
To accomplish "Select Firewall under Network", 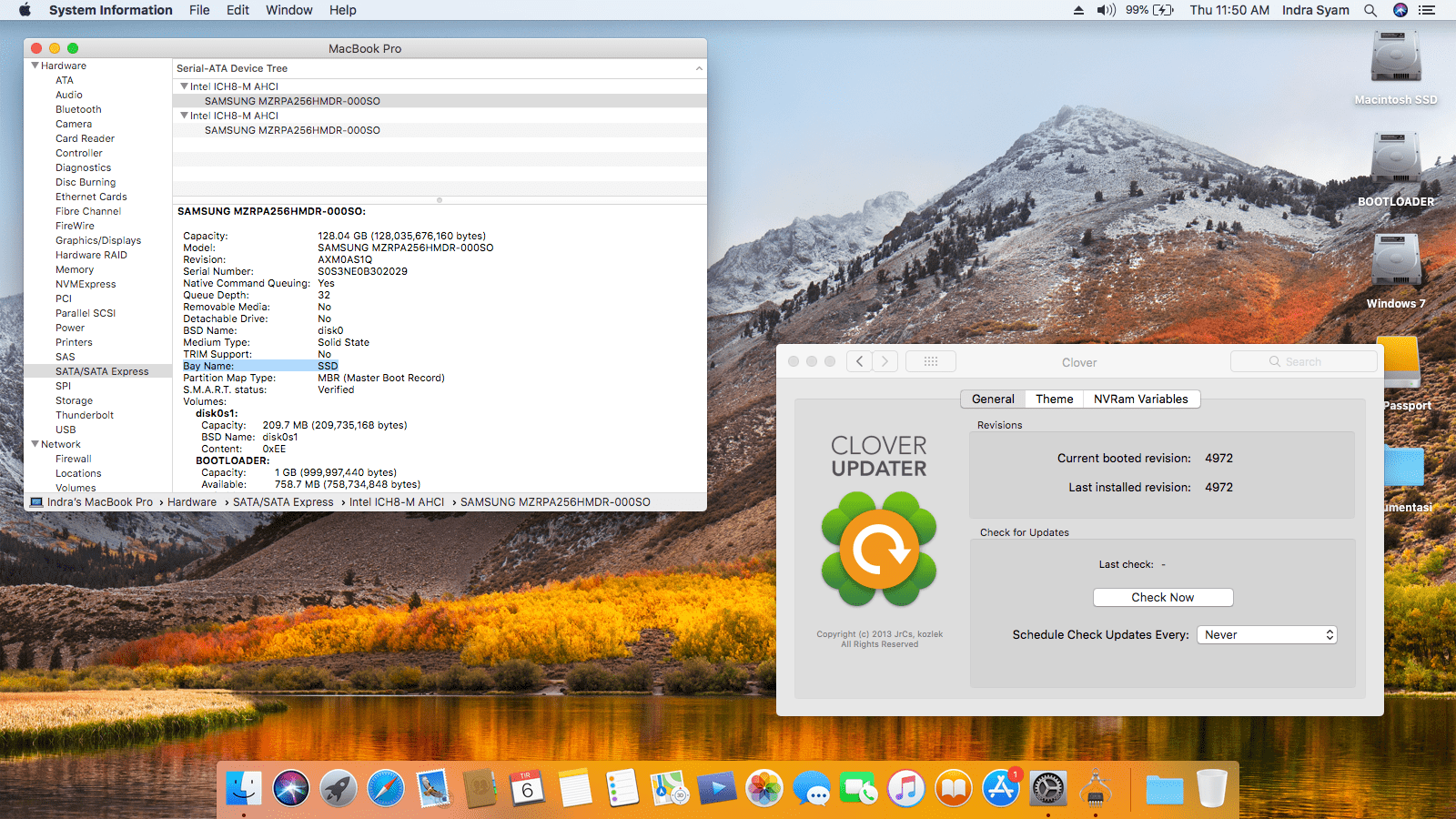I will [x=74, y=459].
